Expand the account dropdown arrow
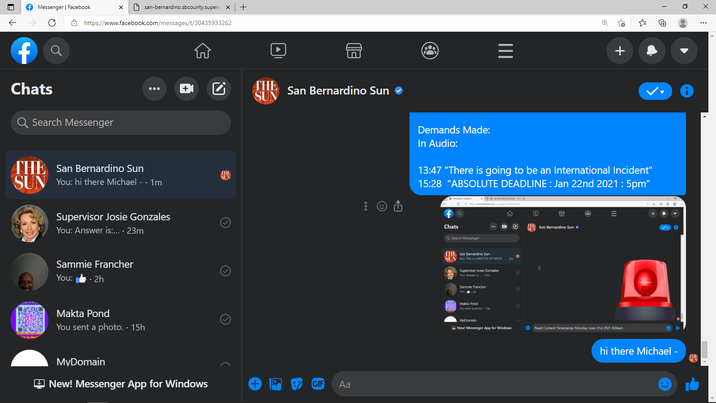The image size is (716, 403). [x=684, y=51]
